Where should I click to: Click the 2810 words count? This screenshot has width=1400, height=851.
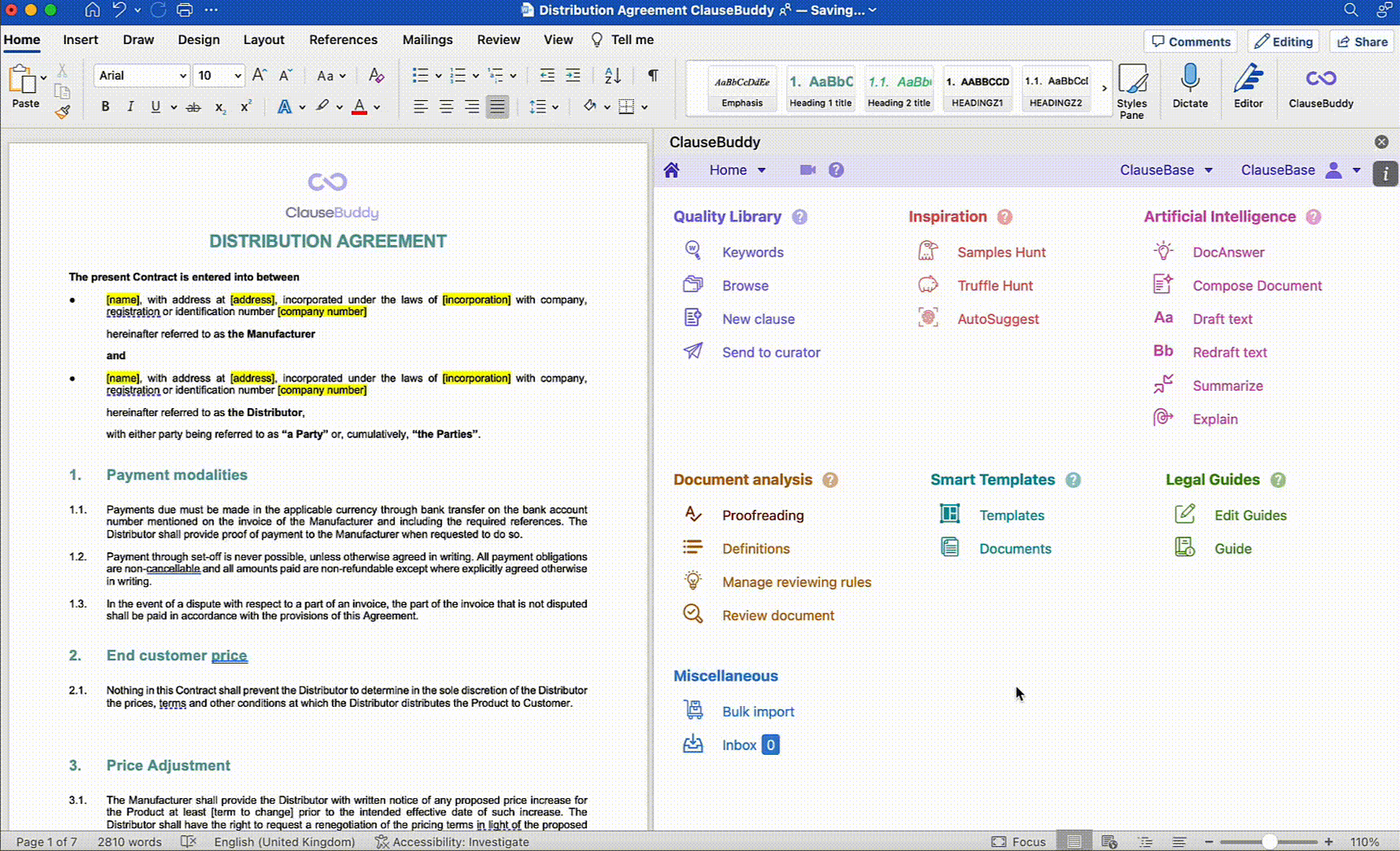click(x=129, y=842)
